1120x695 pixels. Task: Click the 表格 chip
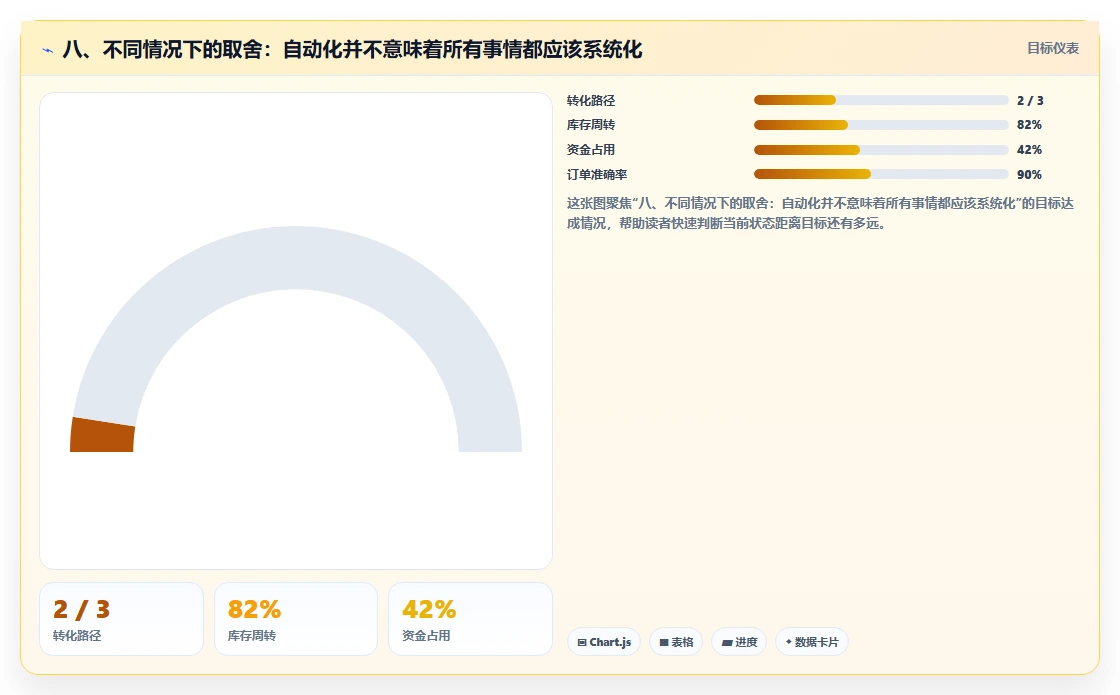click(676, 642)
